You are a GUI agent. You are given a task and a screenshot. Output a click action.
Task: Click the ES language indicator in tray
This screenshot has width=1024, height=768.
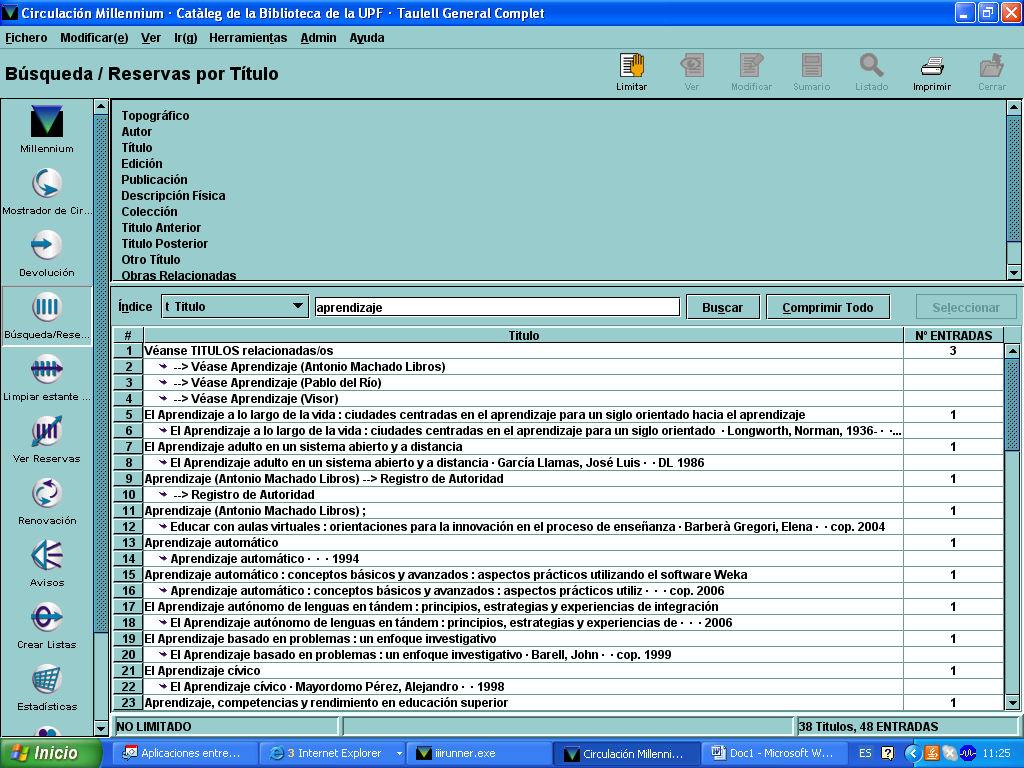(865, 753)
